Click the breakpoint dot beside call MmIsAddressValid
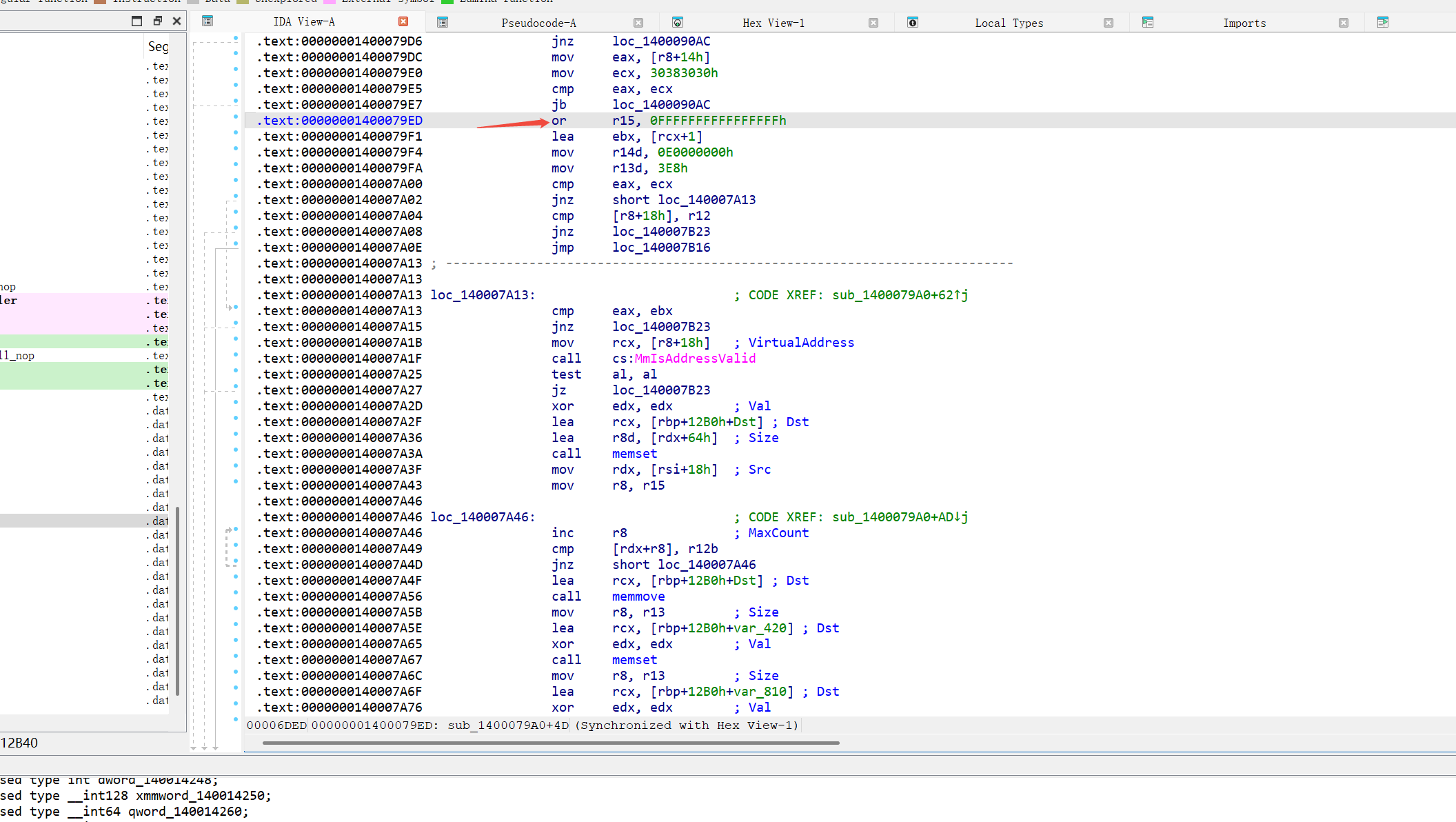 (x=236, y=354)
